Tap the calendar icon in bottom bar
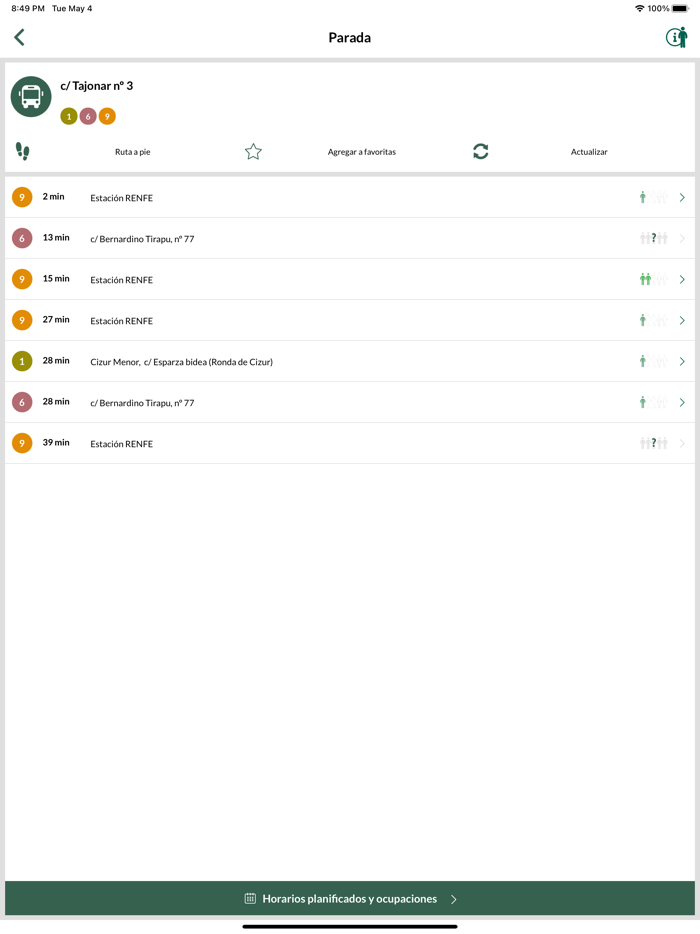Viewport: 700px width, 934px height. click(x=250, y=899)
